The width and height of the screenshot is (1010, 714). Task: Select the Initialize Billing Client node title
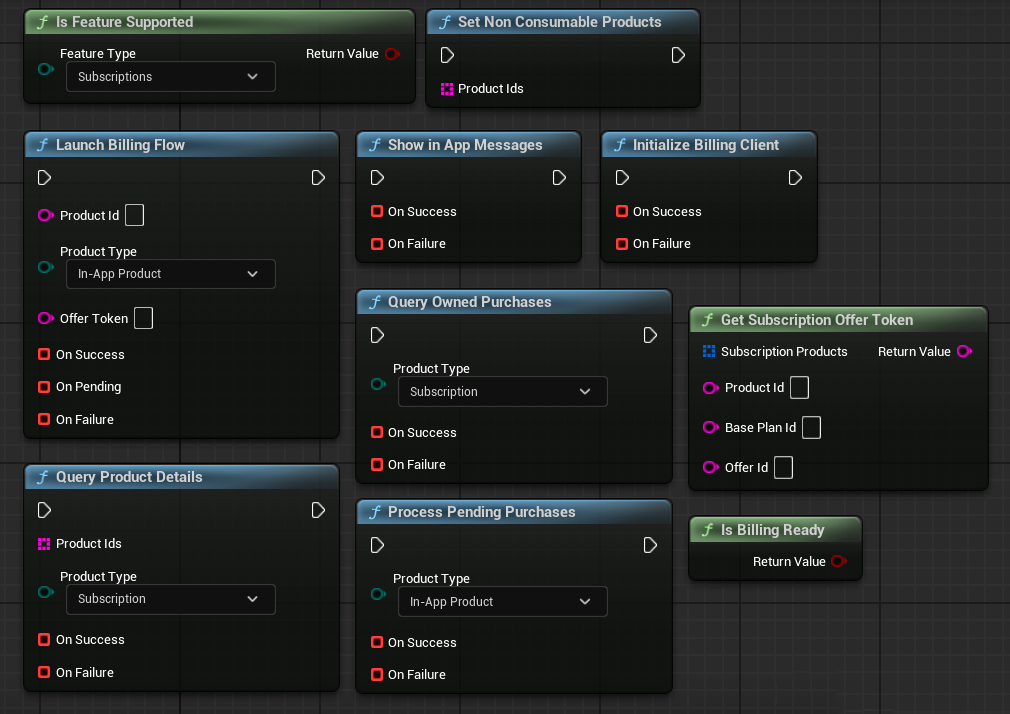[705, 145]
